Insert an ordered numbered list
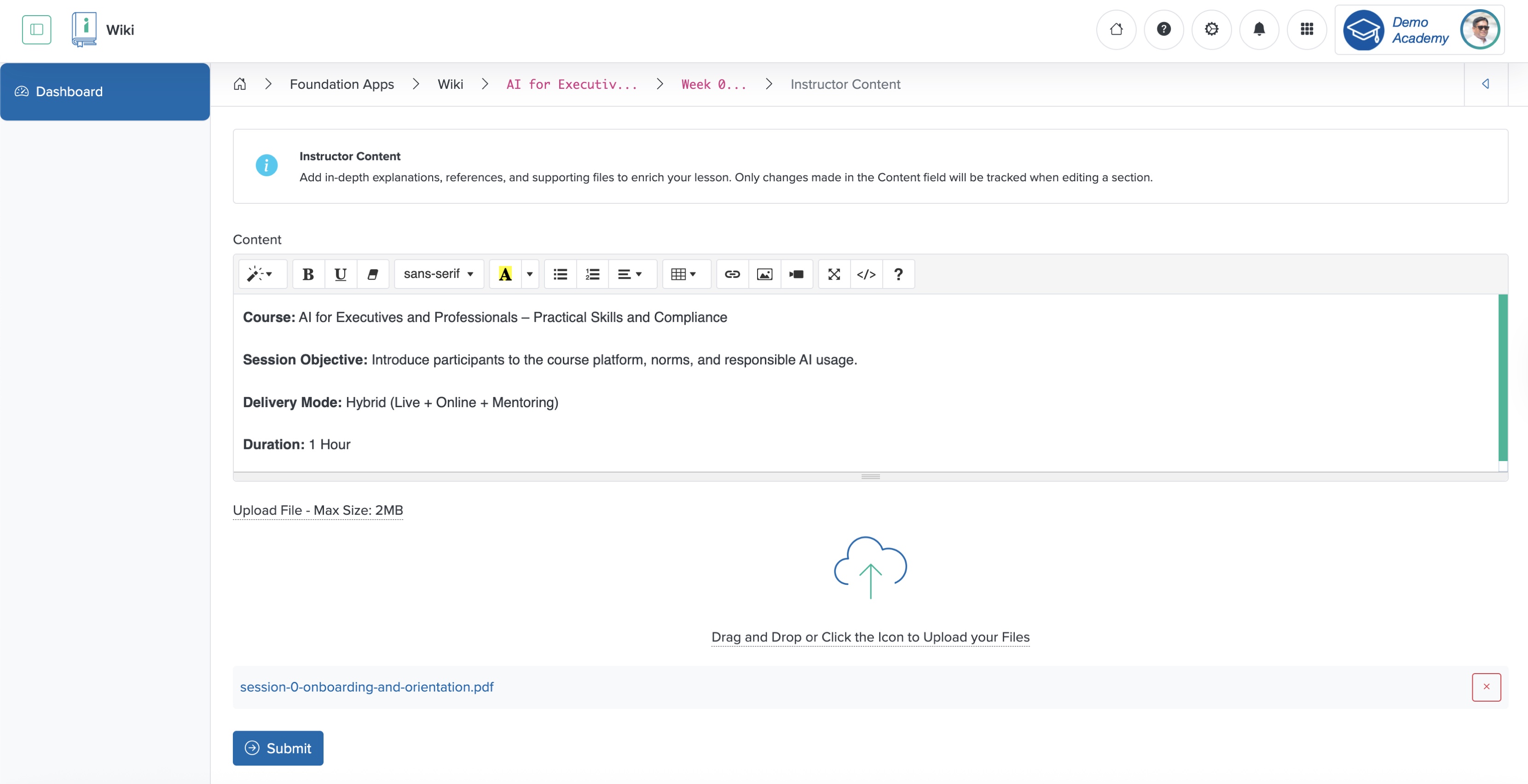 (592, 274)
